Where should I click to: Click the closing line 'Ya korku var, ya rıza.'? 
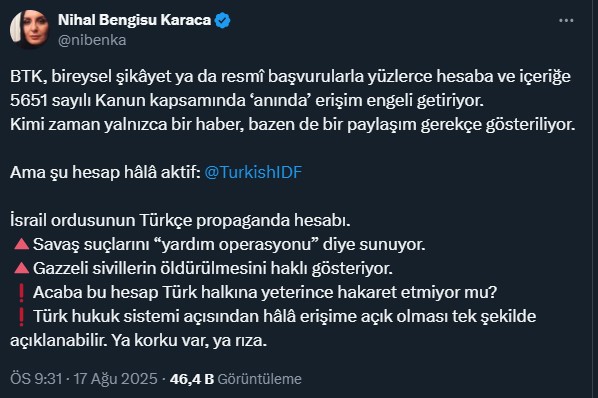click(189, 341)
